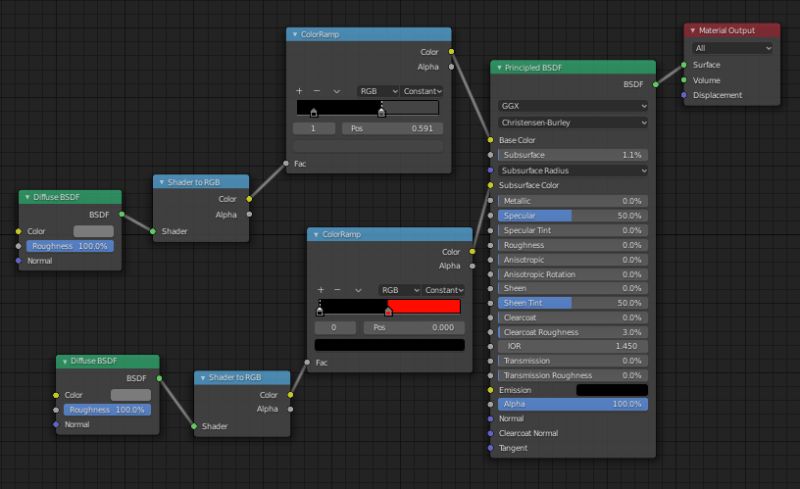Collapse the red ColorRamp node
The image size is (800, 489).
pyautogui.click(x=316, y=234)
